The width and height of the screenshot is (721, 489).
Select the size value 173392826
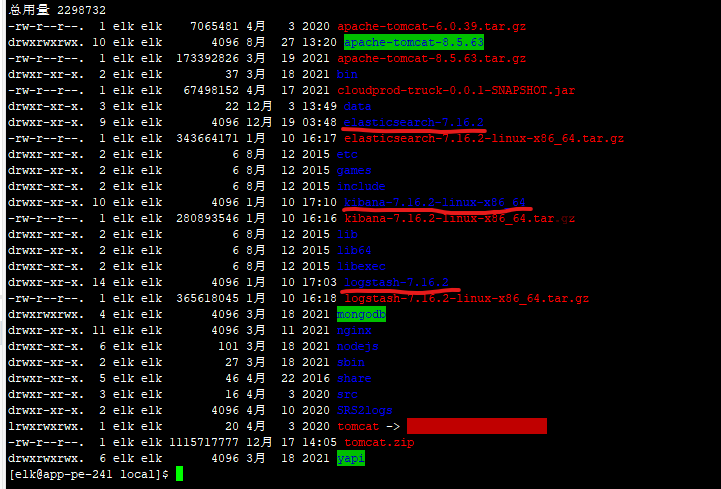[207, 58]
